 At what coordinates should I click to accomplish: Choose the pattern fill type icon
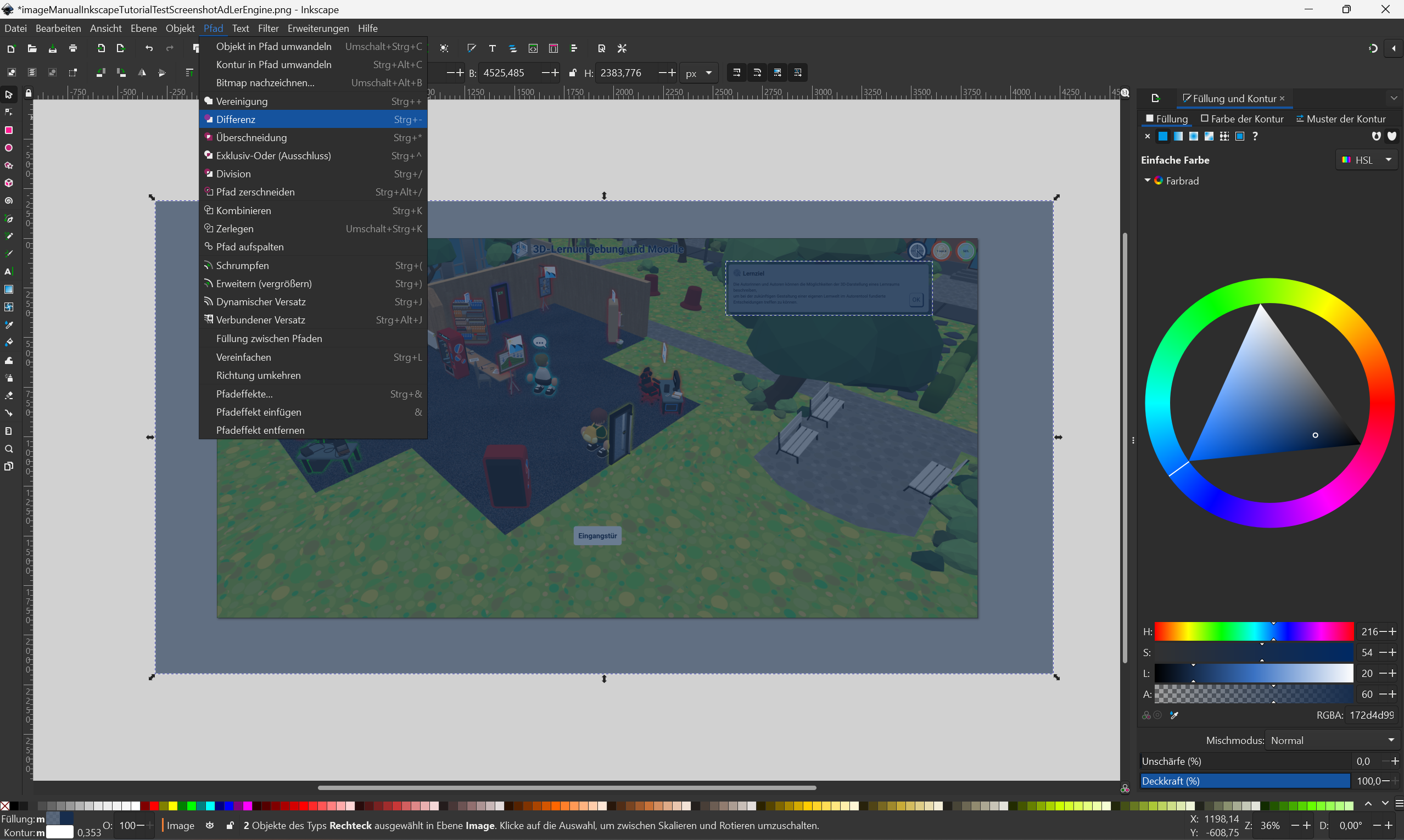pyautogui.click(x=1224, y=136)
